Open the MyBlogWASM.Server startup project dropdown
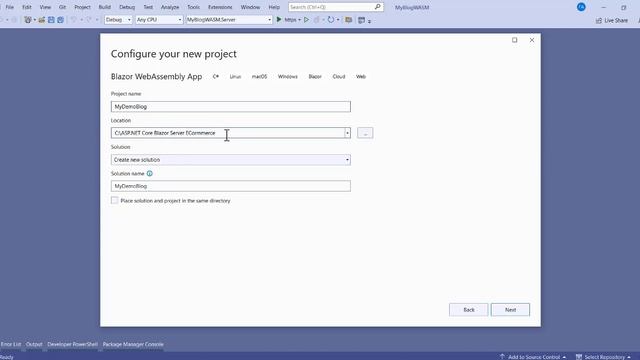 click(x=229, y=20)
